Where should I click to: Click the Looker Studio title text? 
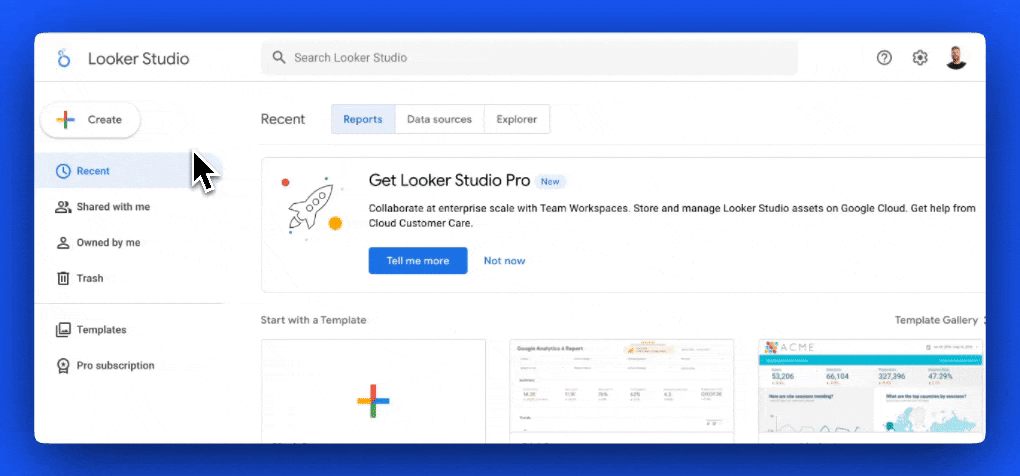tap(139, 59)
